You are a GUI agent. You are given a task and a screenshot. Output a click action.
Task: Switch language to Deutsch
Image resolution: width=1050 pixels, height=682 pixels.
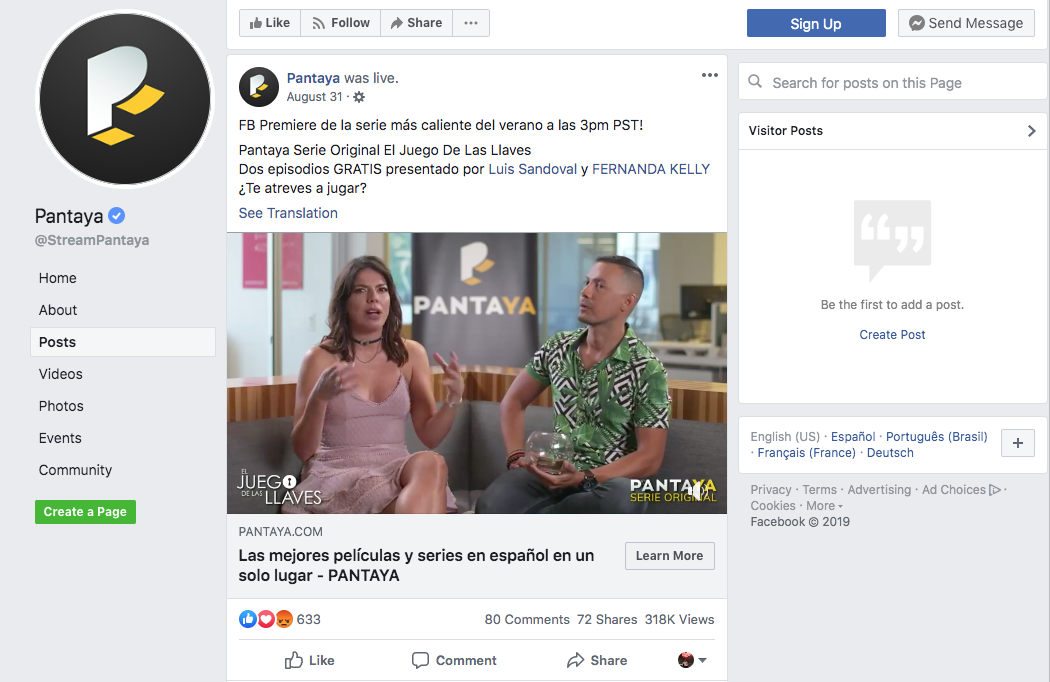click(890, 453)
